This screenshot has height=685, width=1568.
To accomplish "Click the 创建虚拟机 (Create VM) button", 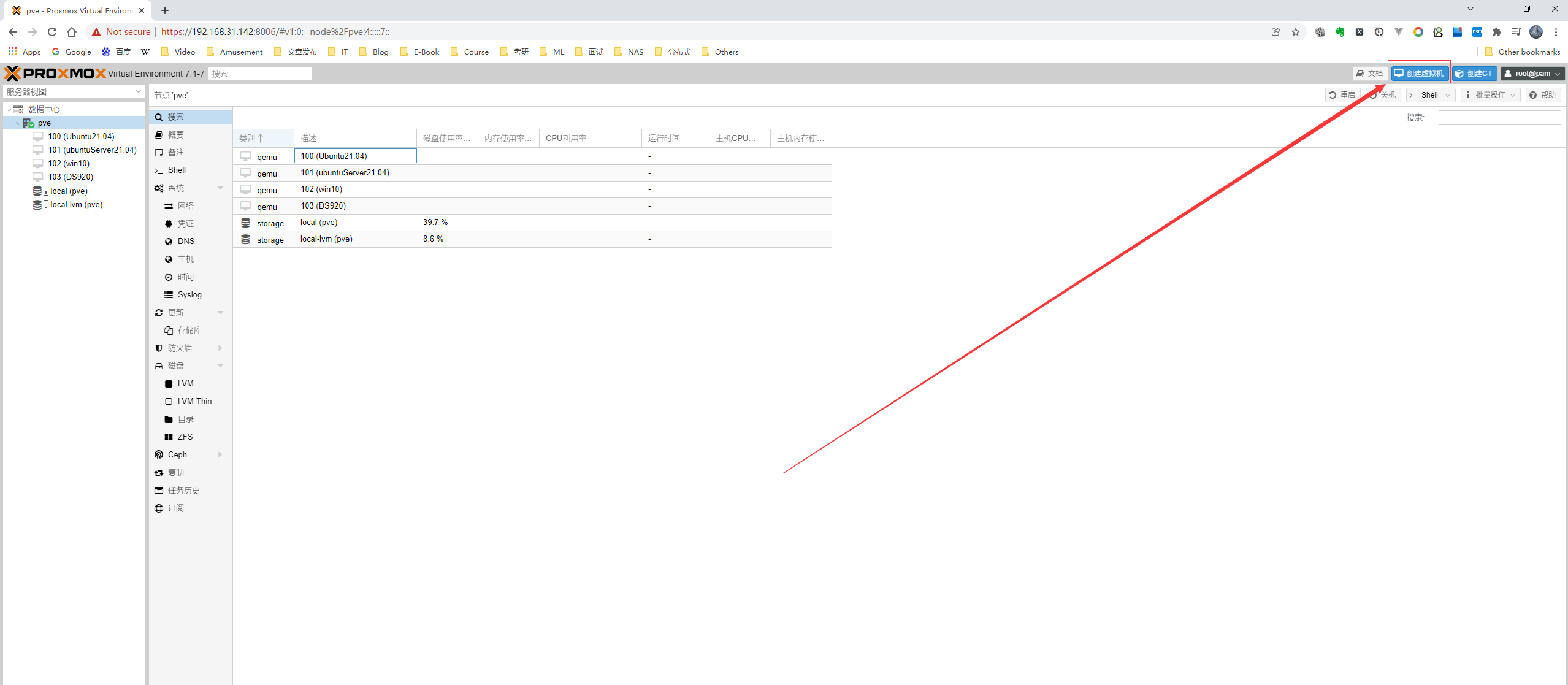I will pos(1419,74).
